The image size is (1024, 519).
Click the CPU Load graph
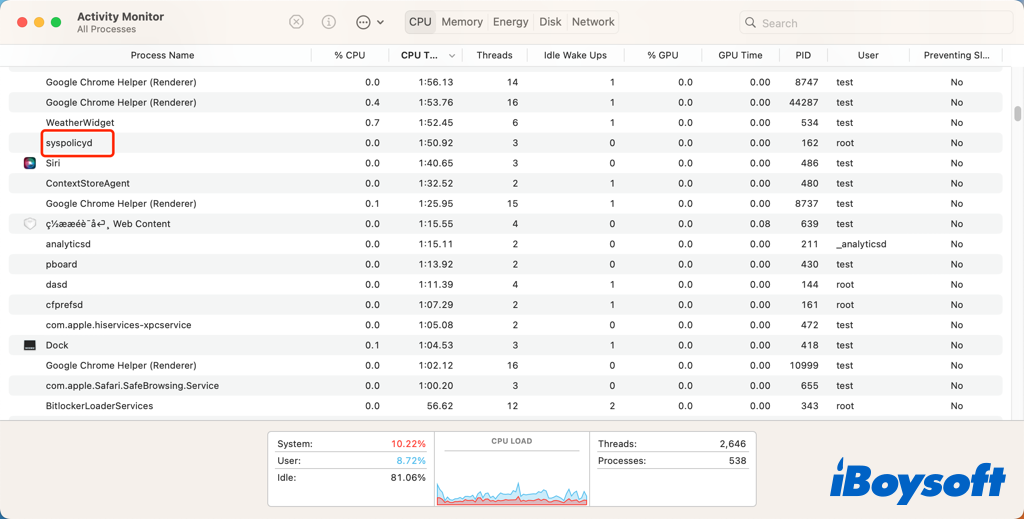511,475
